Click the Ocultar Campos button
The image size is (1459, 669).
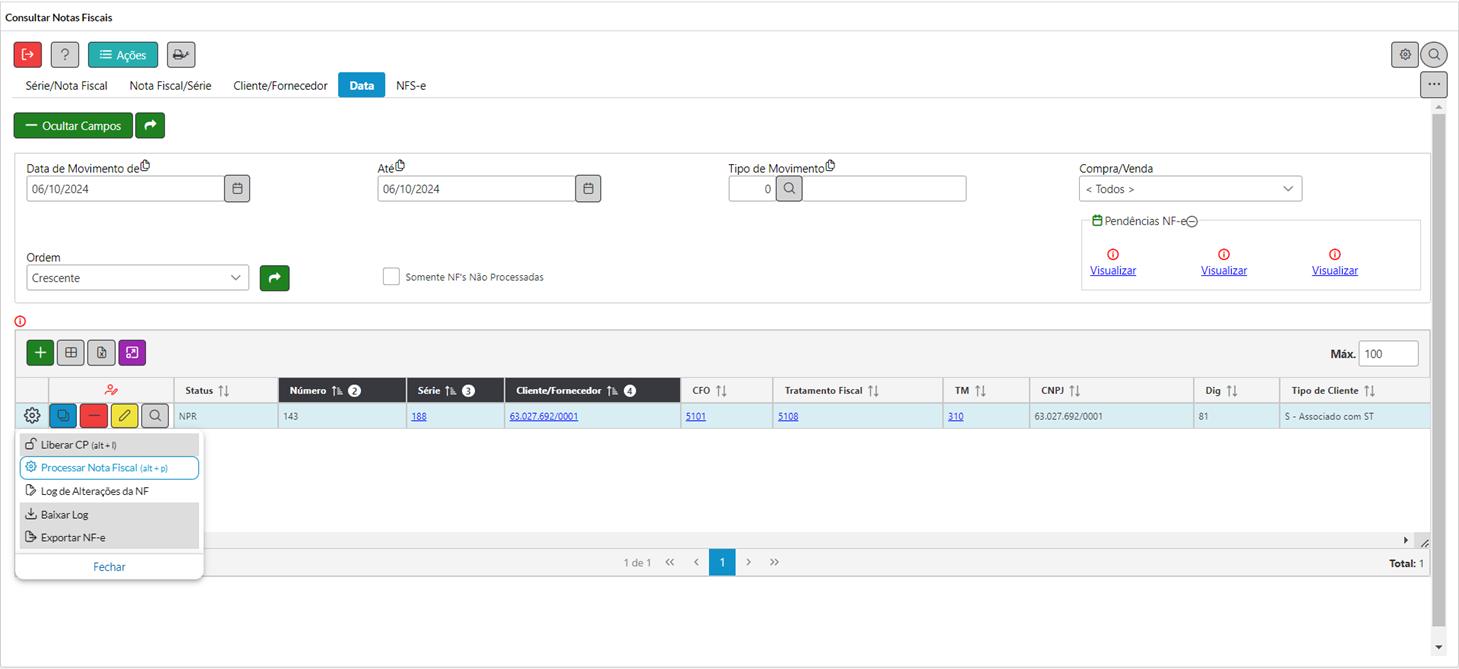tap(73, 126)
